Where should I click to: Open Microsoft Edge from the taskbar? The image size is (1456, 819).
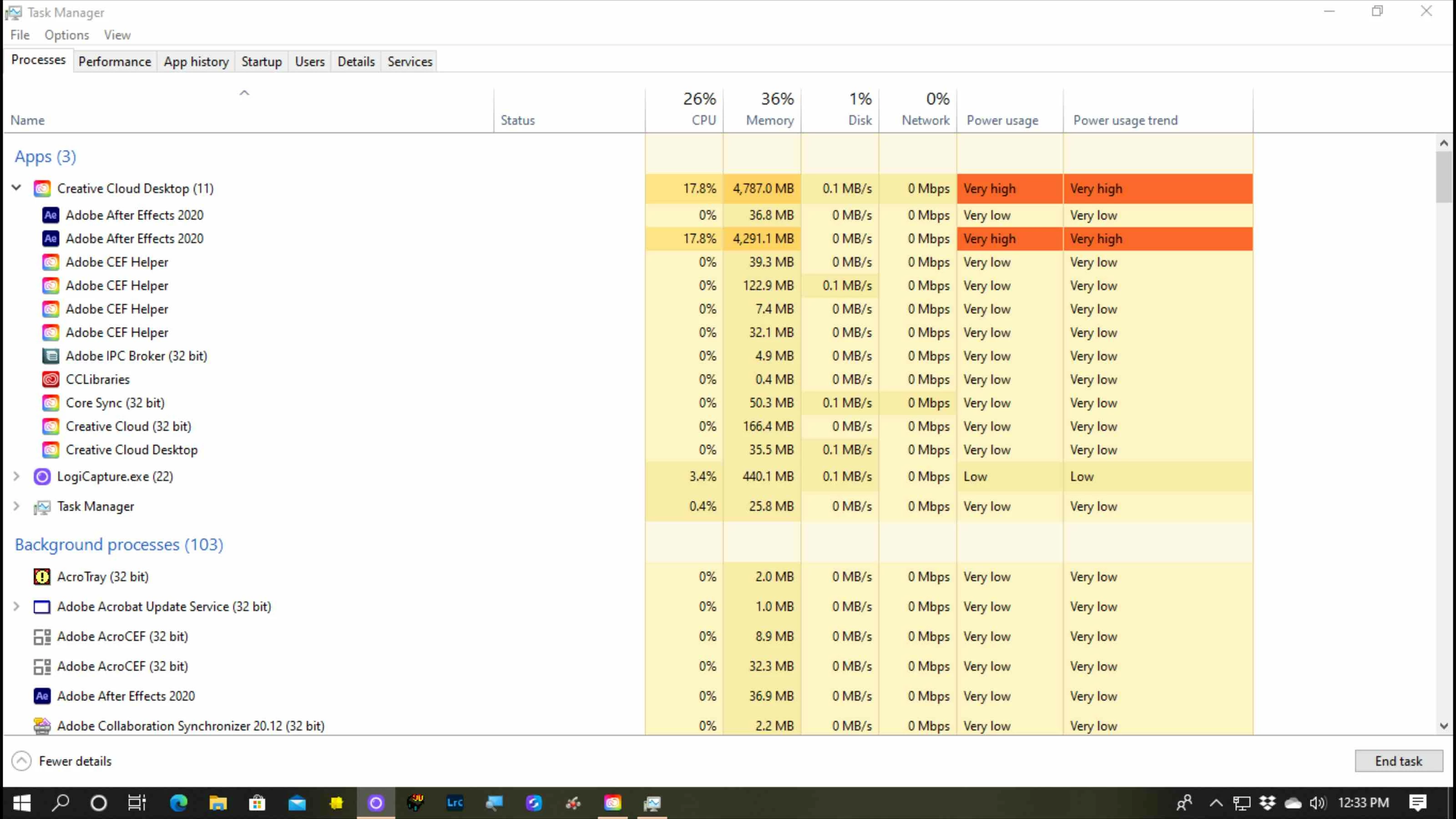[179, 803]
